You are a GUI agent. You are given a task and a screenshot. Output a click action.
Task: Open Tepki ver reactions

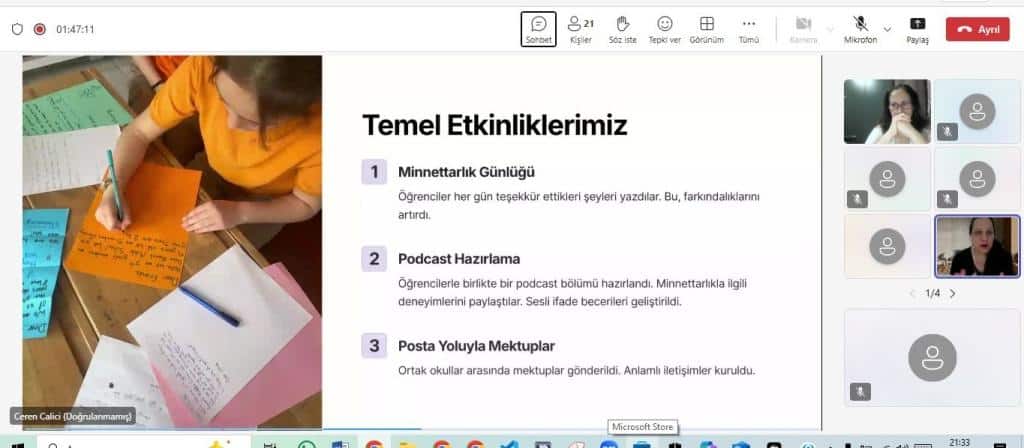tap(665, 28)
